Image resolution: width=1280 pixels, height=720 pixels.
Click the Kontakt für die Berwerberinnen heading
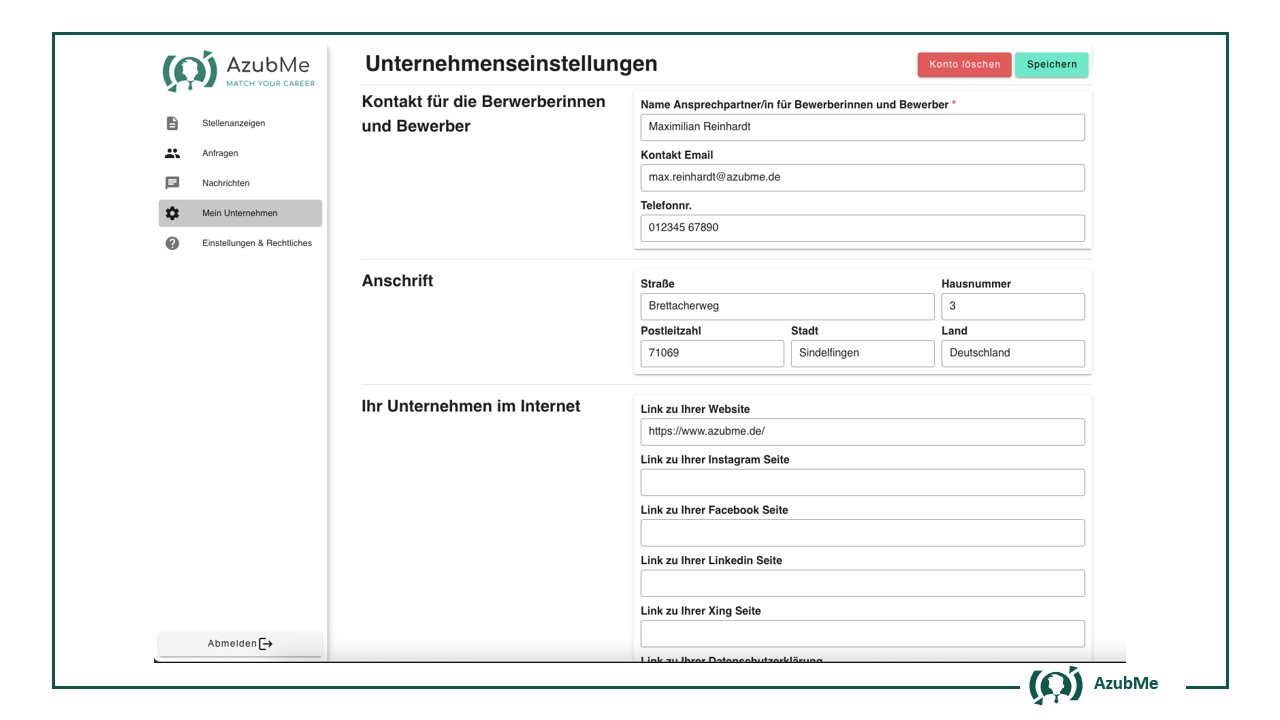[483, 114]
